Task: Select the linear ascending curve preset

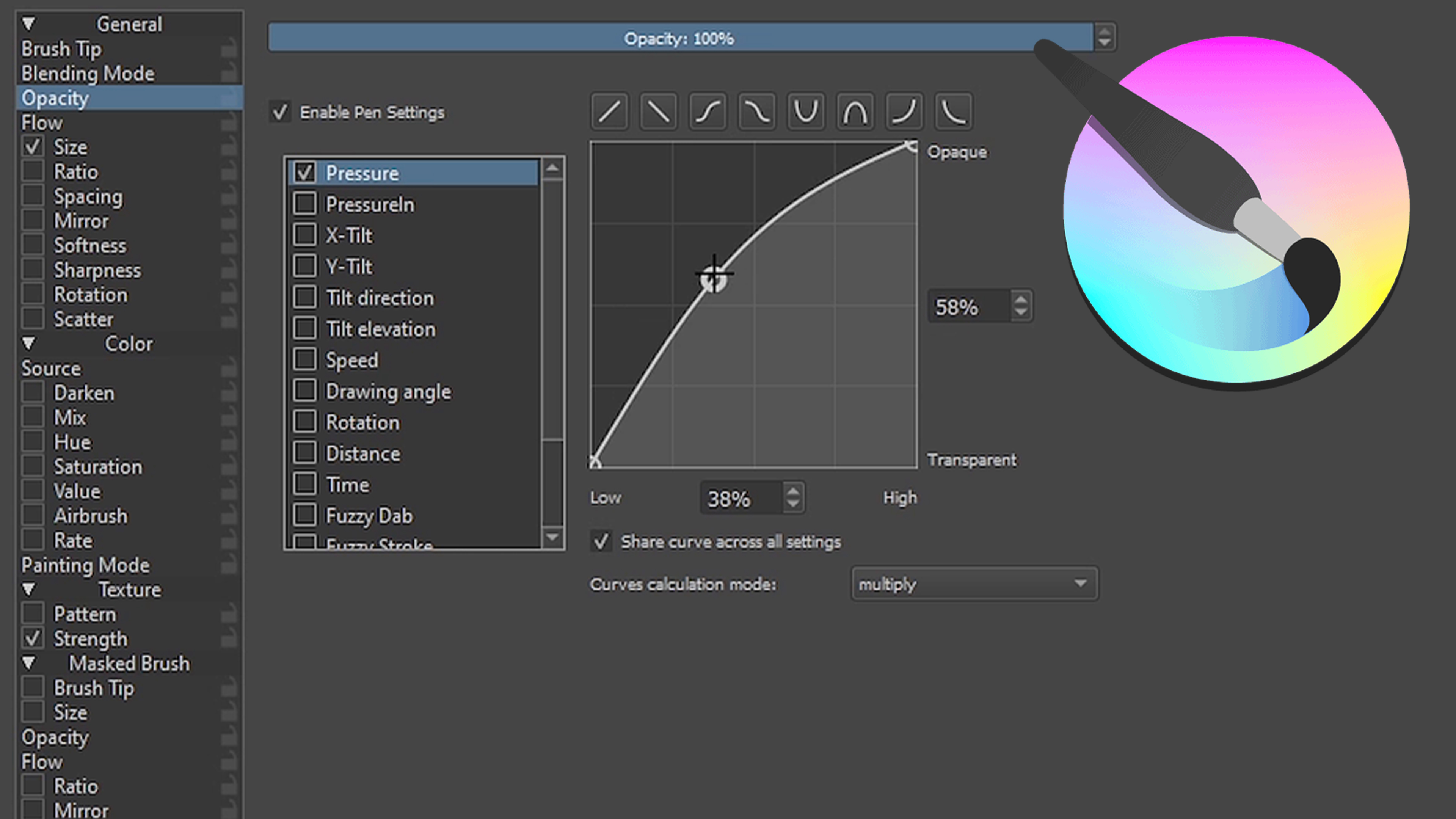Action: (609, 111)
